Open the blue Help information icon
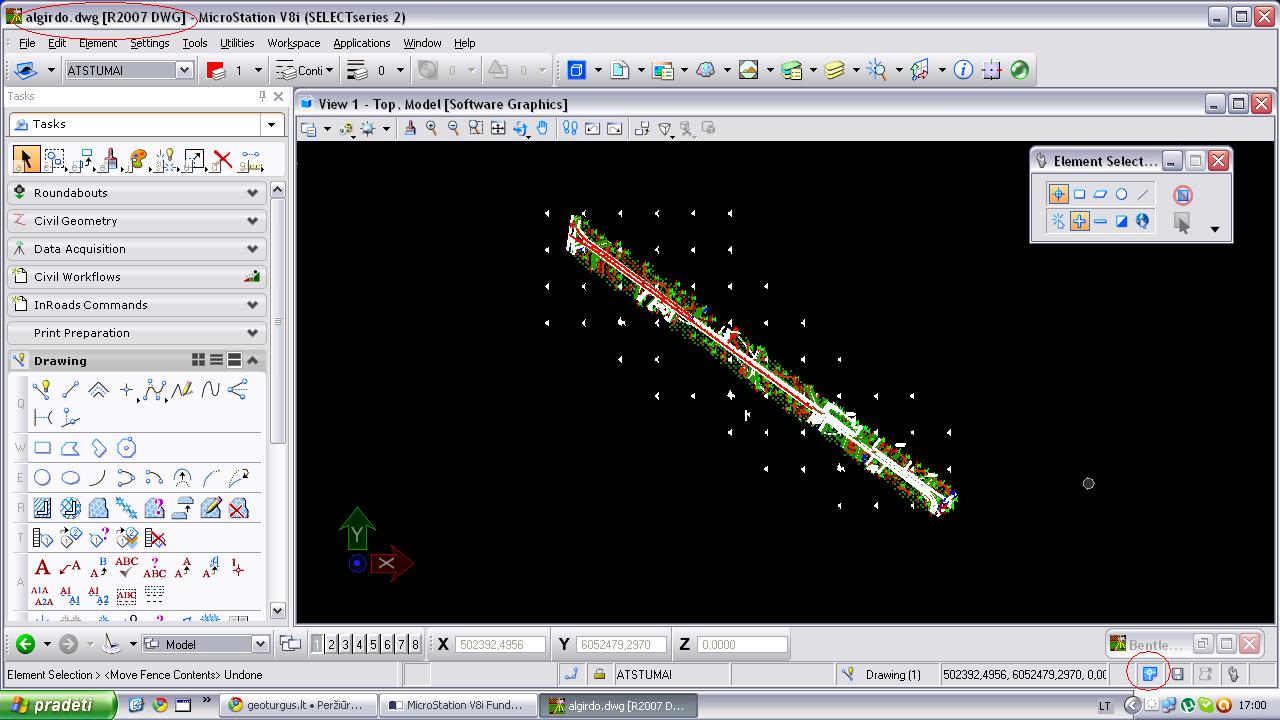The image size is (1280, 720). [x=963, y=70]
